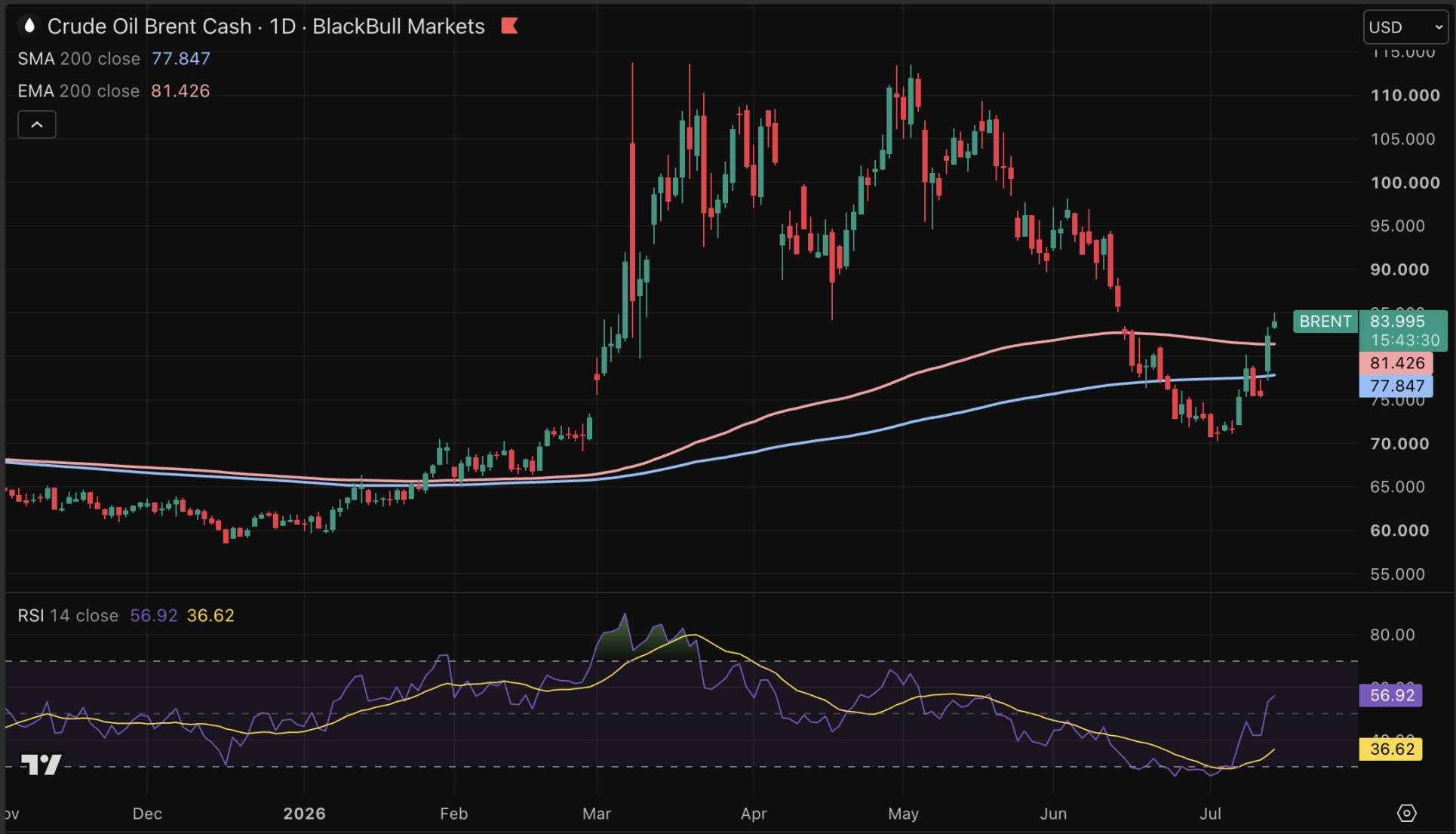This screenshot has width=1456, height=834.
Task: Click the Jul label on time axis
Action: pos(1211,814)
